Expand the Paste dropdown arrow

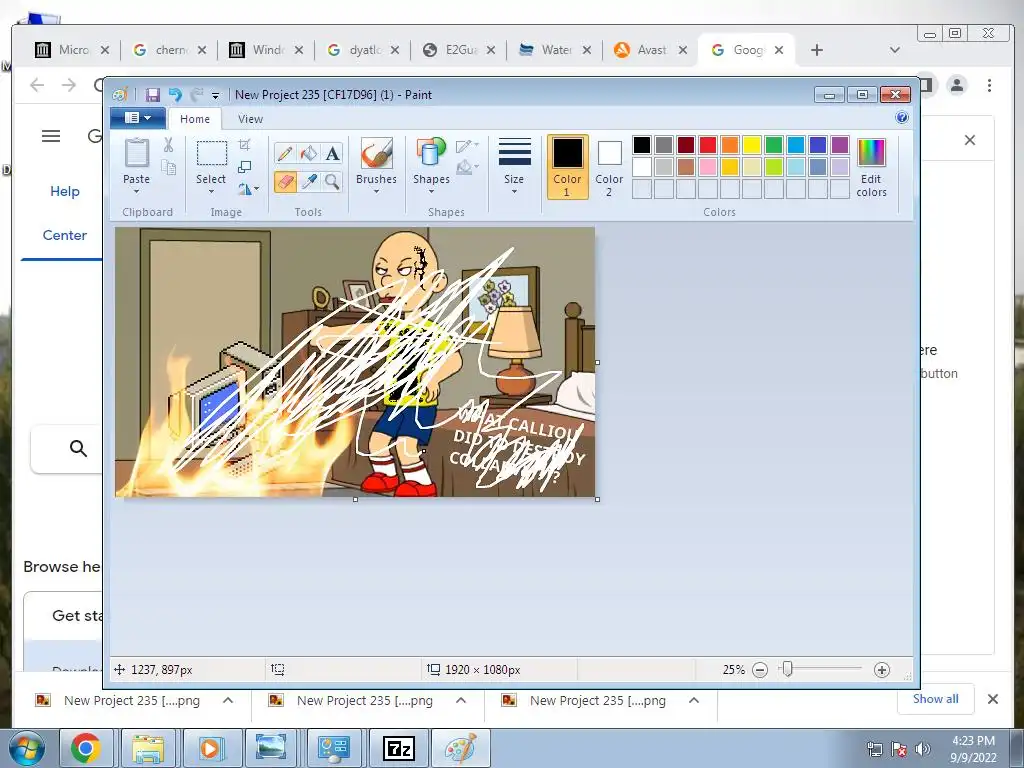pos(136,192)
